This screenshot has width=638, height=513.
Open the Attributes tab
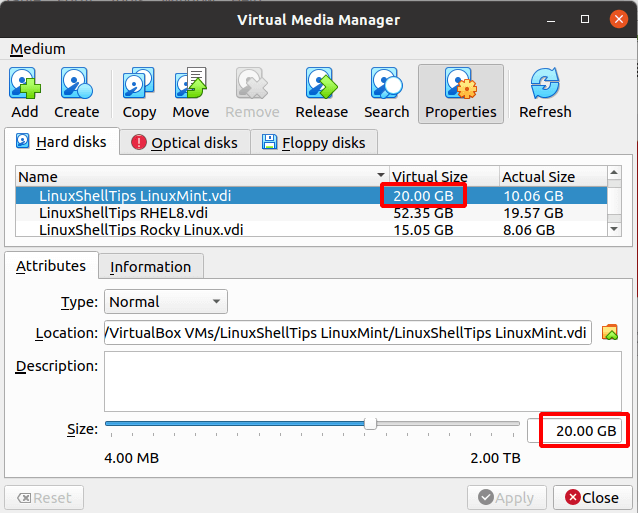(51, 266)
